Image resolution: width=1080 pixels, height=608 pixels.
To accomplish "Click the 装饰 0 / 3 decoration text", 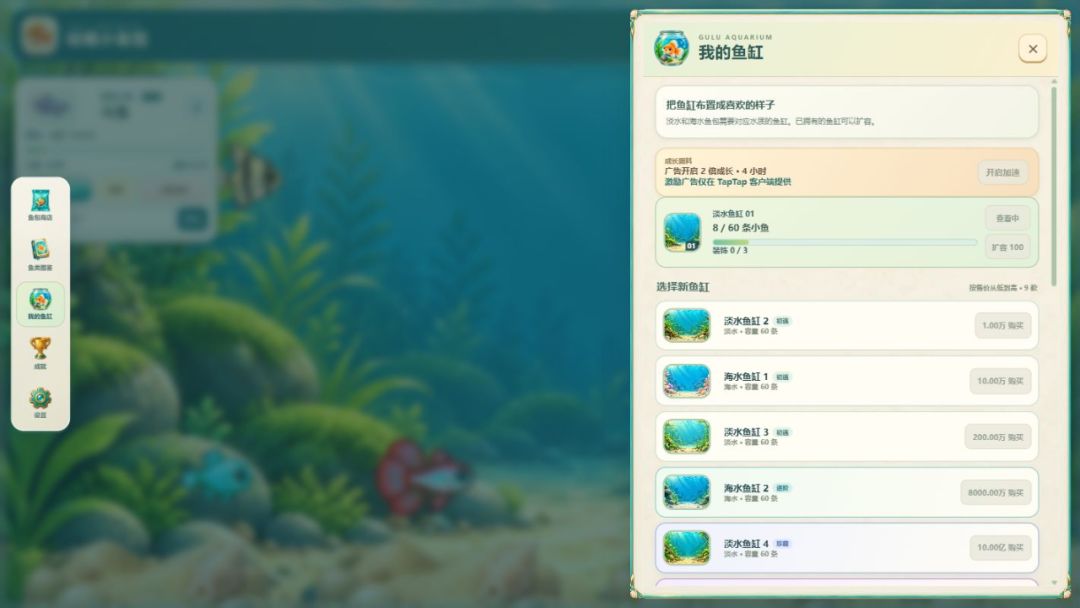I will [x=729, y=250].
